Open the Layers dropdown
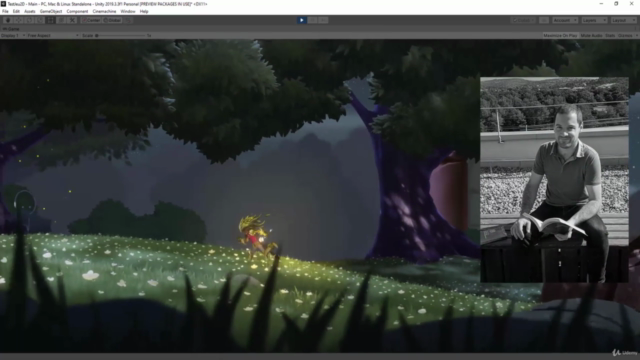This screenshot has width=640, height=360. click(x=594, y=20)
